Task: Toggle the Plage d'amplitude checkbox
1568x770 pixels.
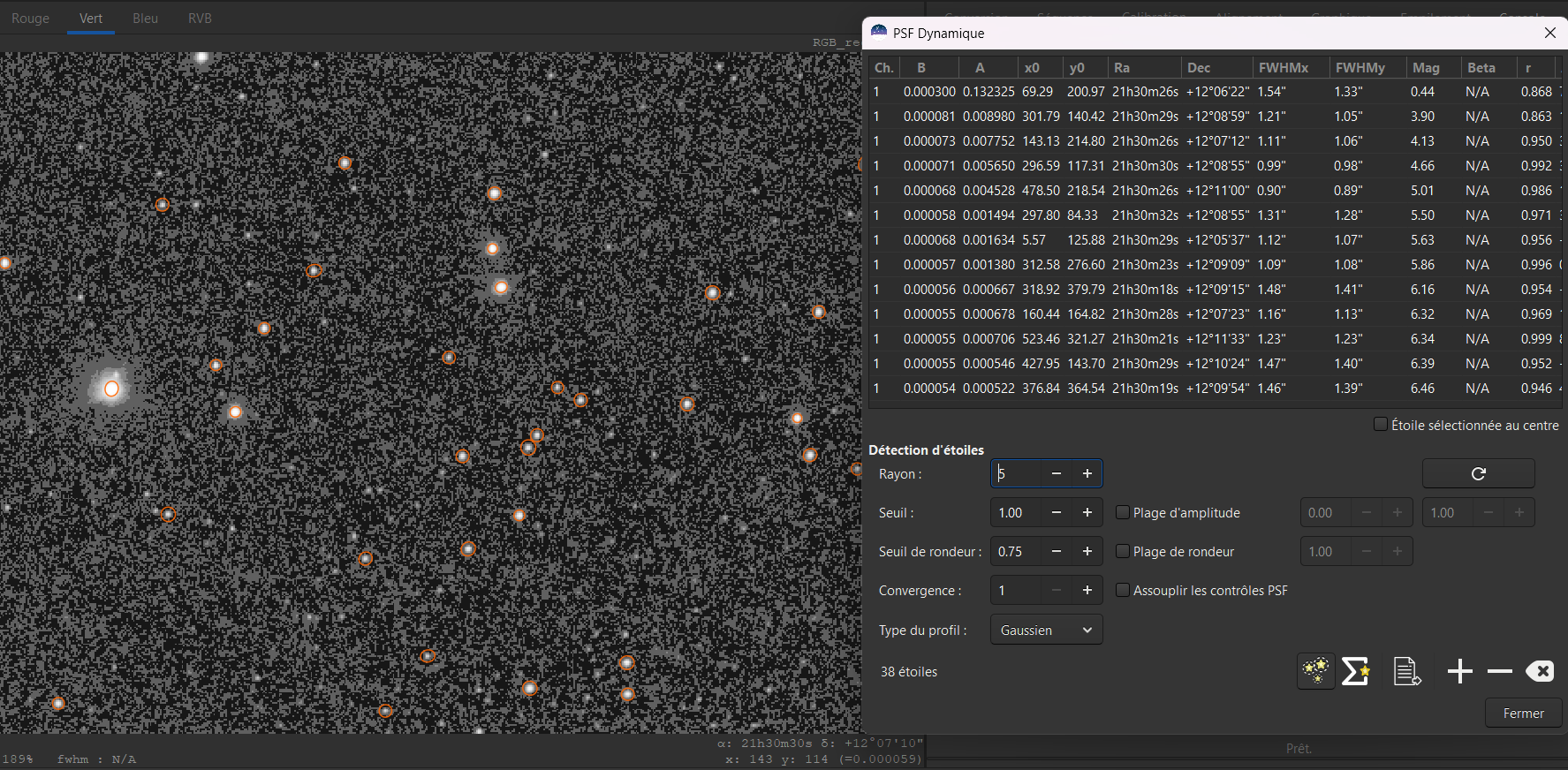Action: pyautogui.click(x=1123, y=512)
